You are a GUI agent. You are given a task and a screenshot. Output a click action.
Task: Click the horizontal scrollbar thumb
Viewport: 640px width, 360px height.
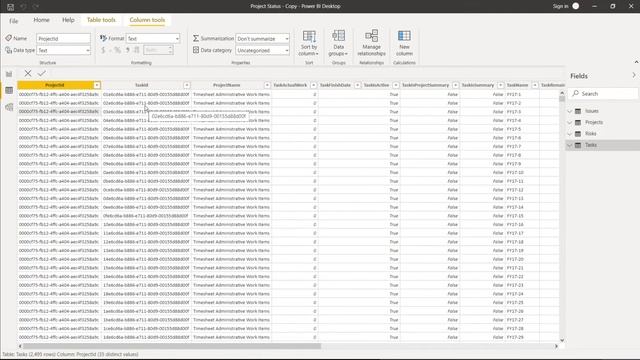pos(172,346)
